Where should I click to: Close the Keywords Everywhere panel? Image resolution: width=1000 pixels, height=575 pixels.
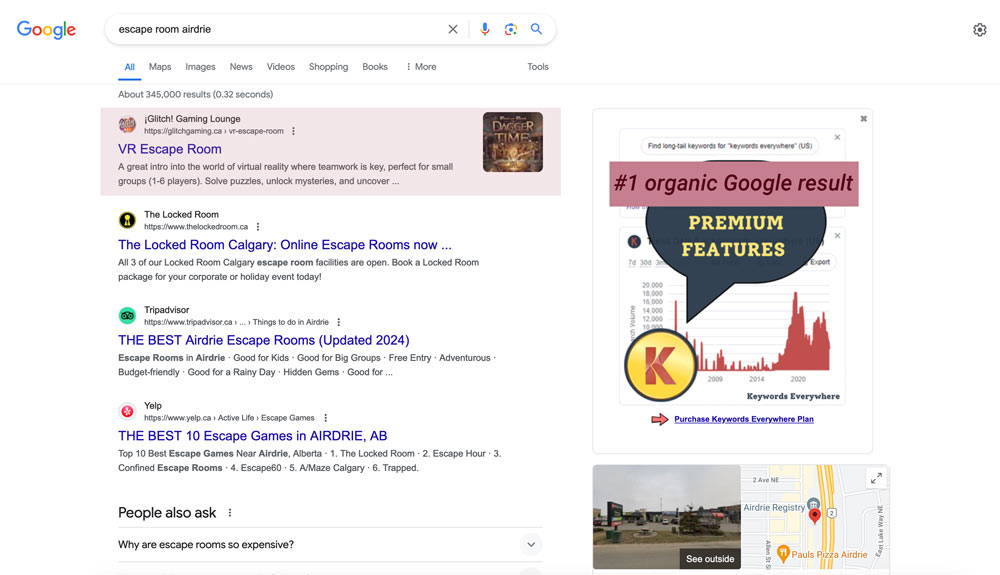pyautogui.click(x=864, y=119)
